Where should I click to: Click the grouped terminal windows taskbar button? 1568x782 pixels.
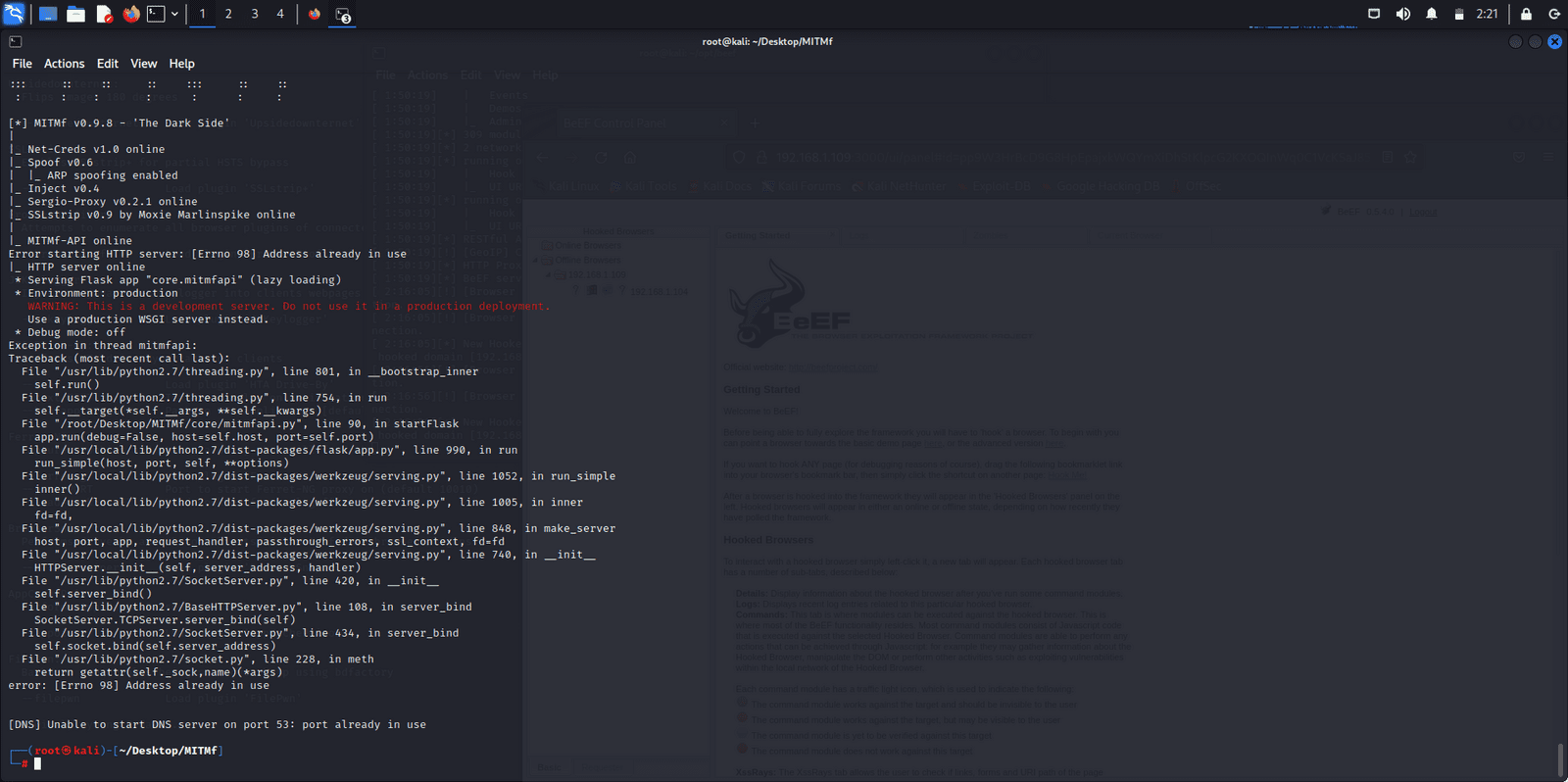(x=342, y=14)
